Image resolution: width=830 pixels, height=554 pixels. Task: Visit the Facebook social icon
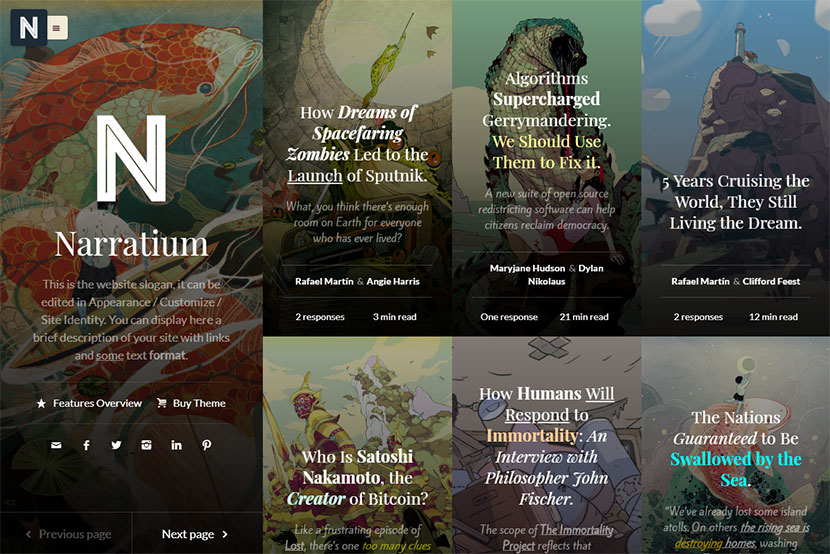click(x=86, y=445)
